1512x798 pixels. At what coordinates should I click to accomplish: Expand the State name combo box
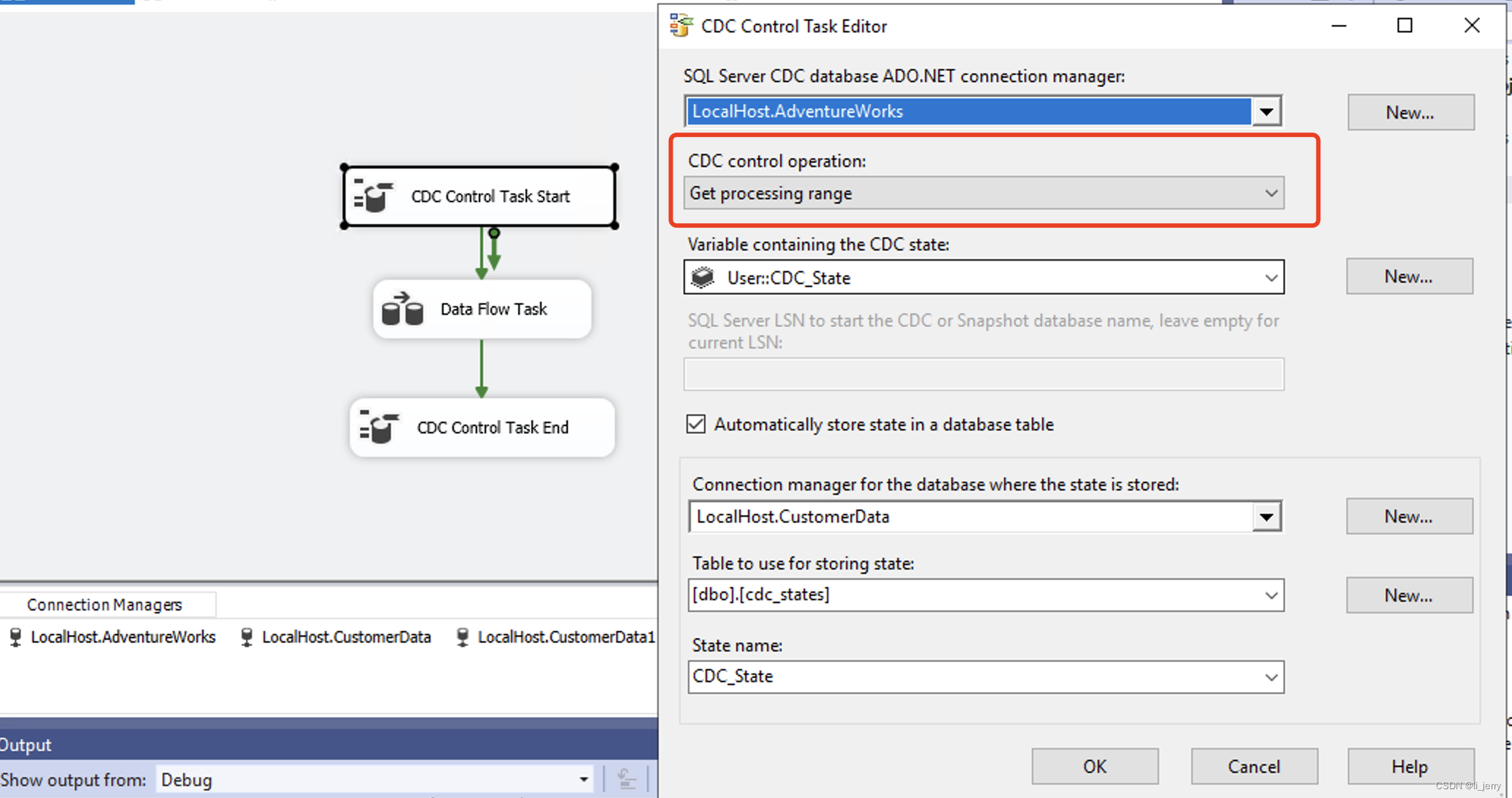pos(1270,676)
